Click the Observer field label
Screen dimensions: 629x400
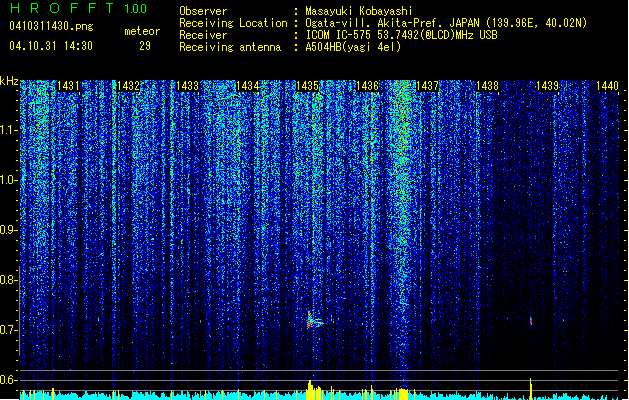(x=203, y=11)
